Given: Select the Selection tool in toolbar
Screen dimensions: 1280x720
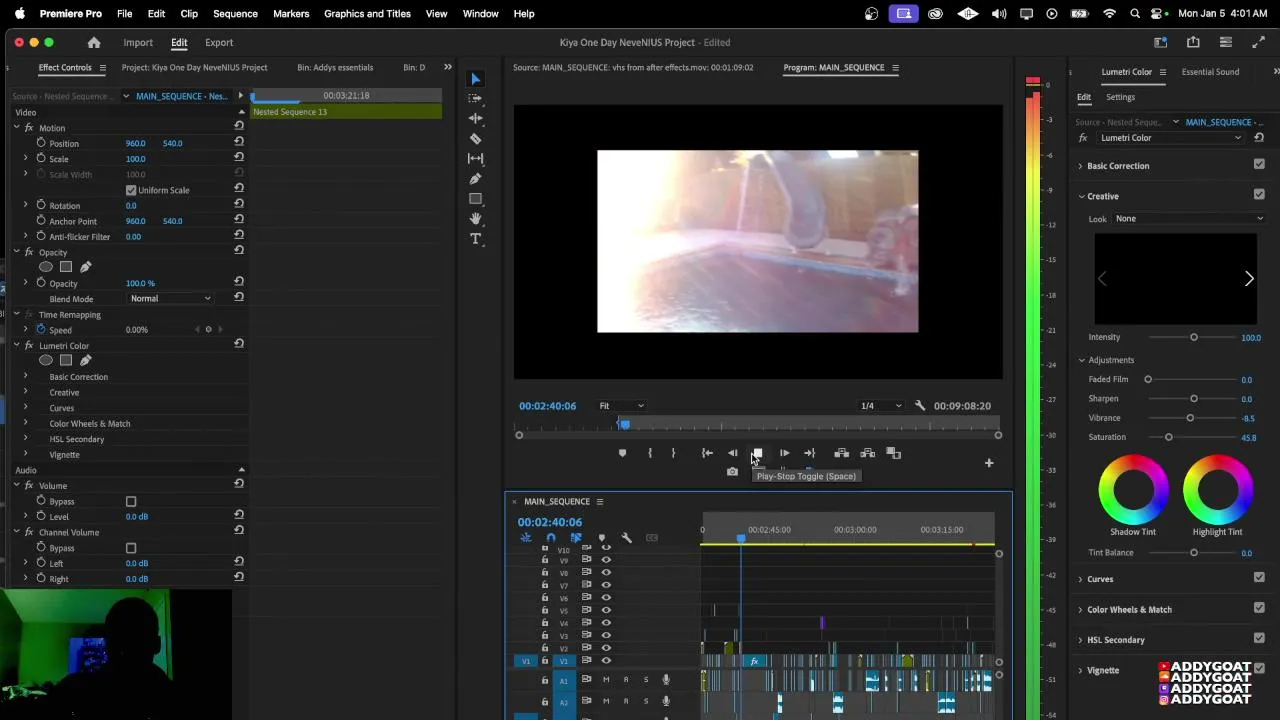Looking at the screenshot, I should tap(476, 79).
